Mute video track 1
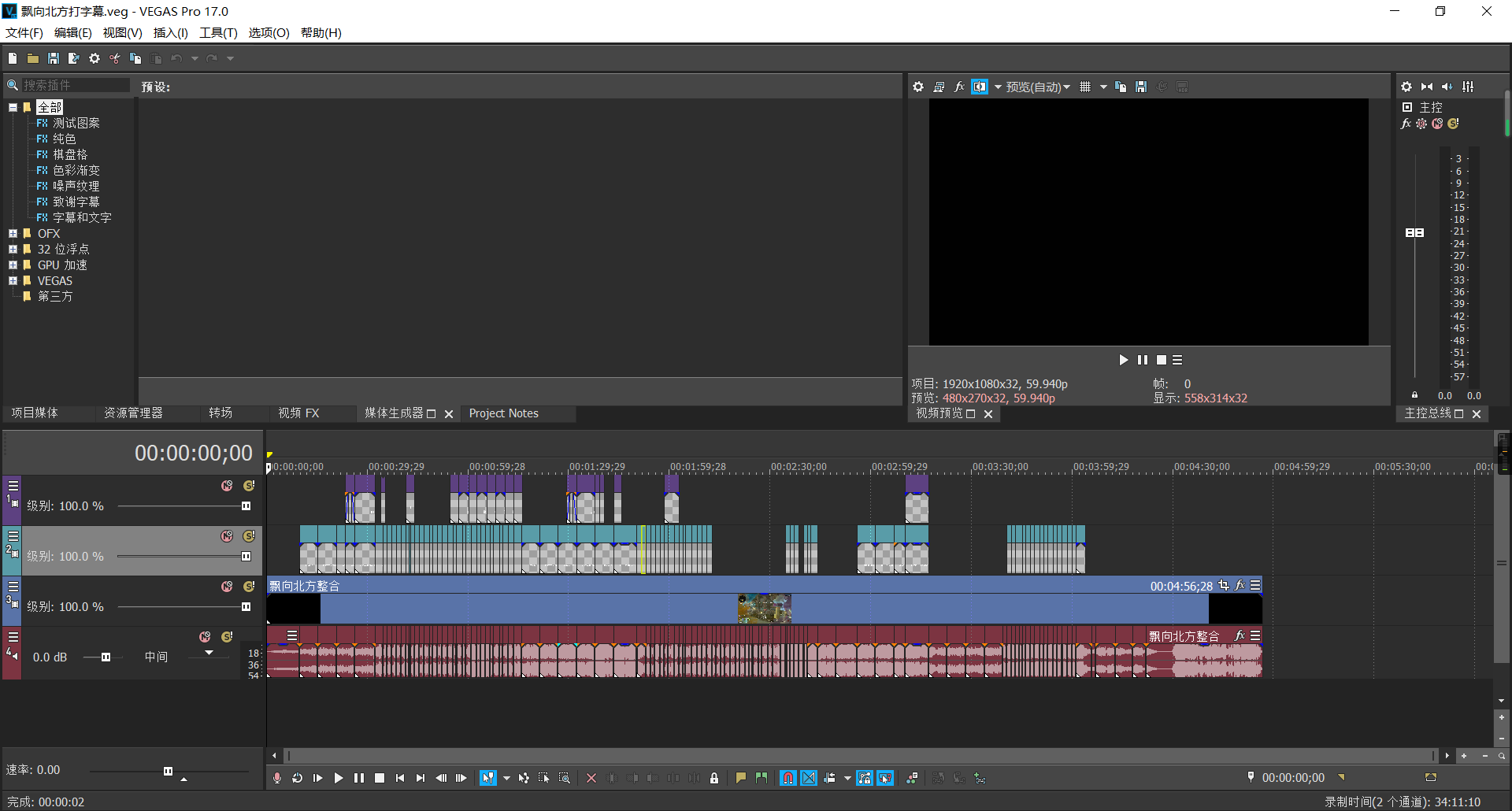 227,486
